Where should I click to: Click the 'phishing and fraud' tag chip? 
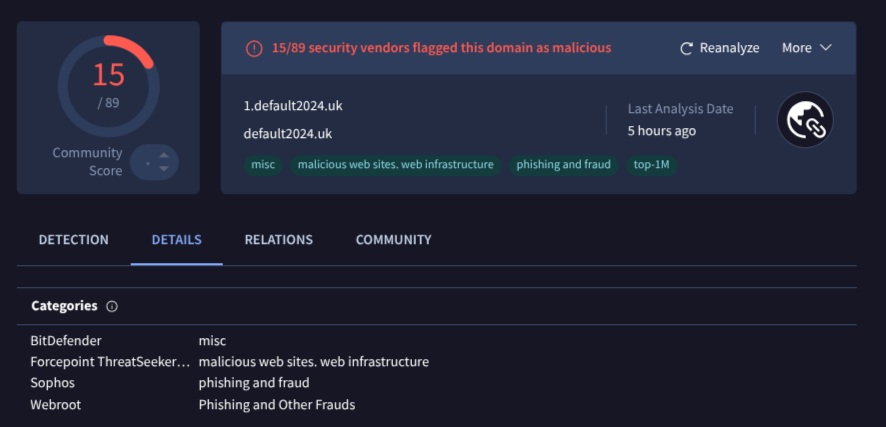click(x=563, y=165)
